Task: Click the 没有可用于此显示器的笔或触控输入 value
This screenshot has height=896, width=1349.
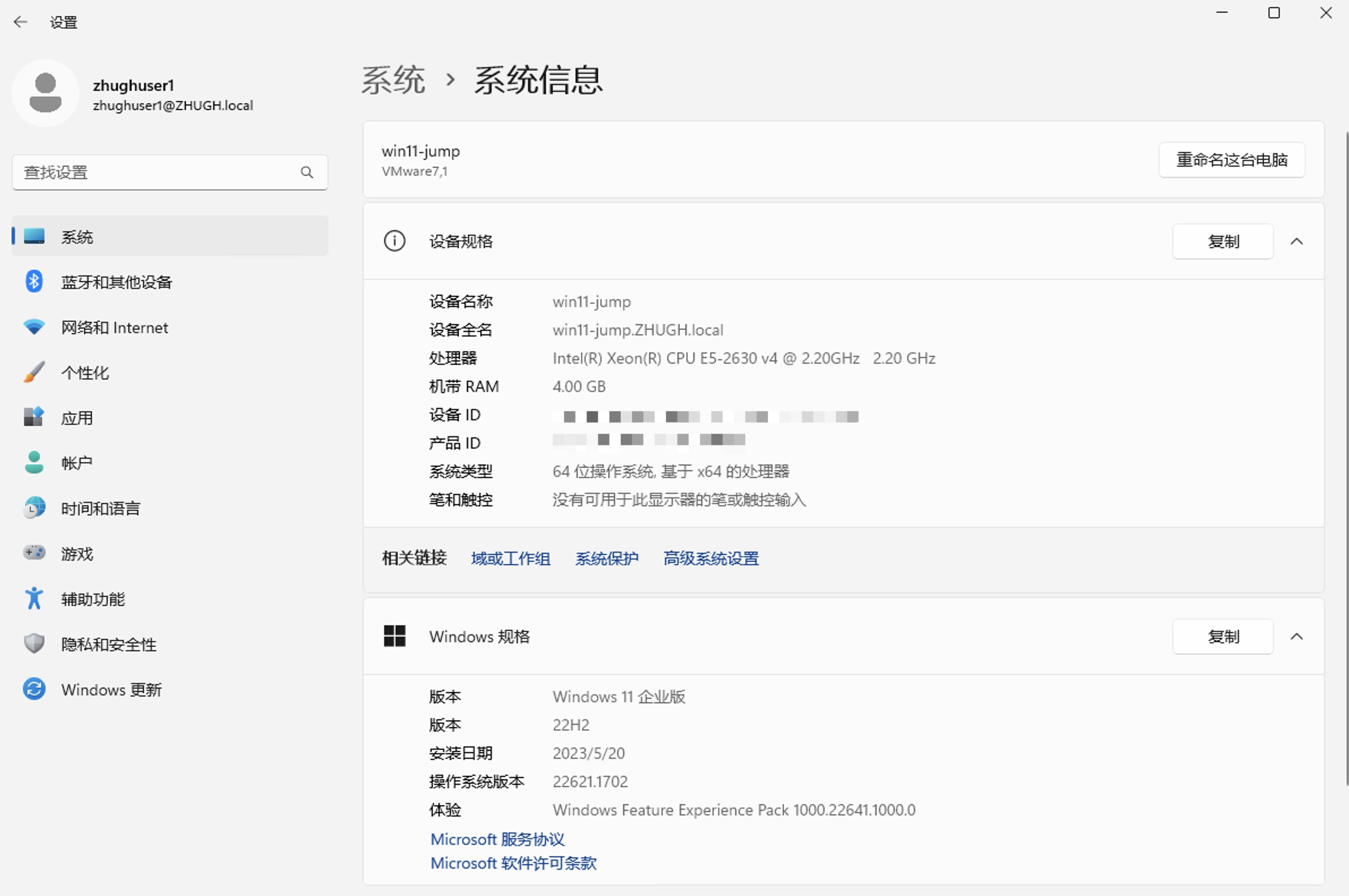Action: 680,500
